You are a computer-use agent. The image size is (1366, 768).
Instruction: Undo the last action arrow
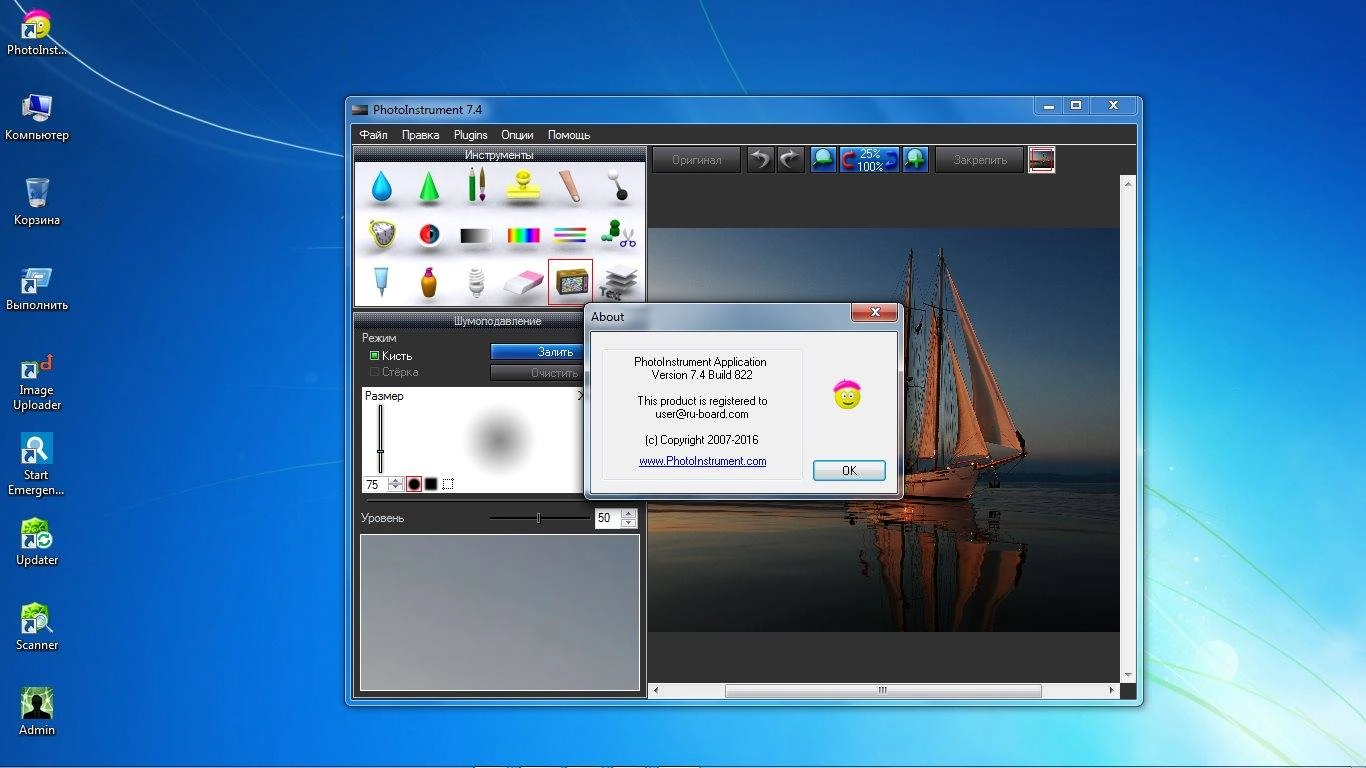click(x=761, y=159)
